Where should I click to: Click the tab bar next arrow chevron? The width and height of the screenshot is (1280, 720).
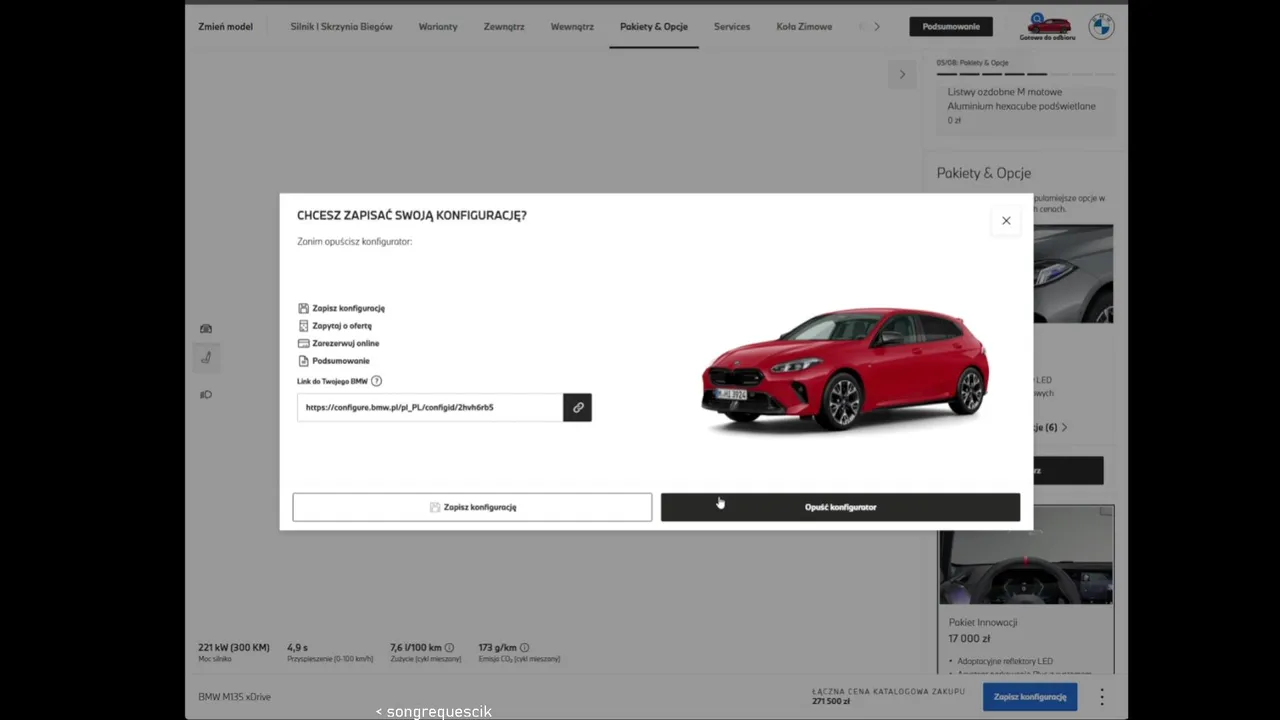click(877, 26)
